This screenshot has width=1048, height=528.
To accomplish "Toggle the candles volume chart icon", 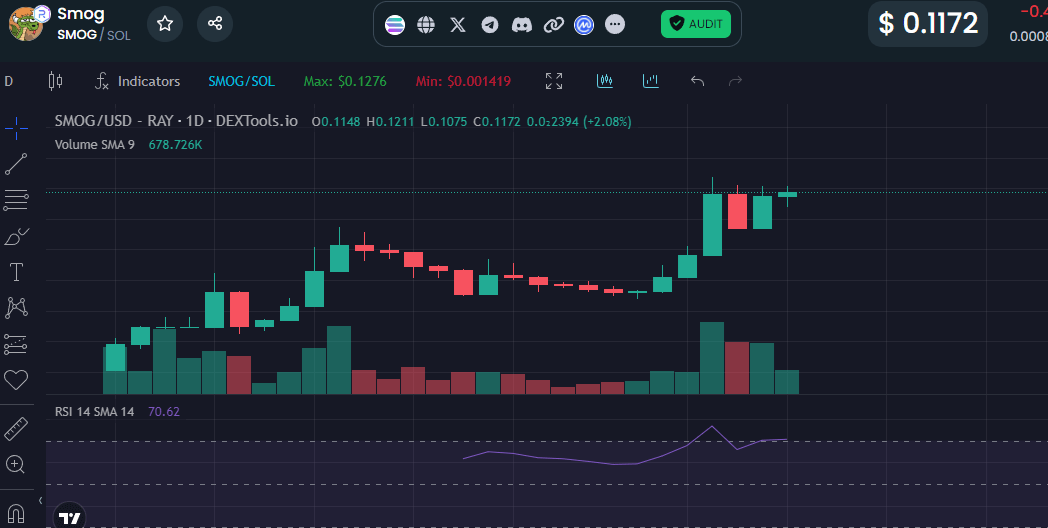I will point(605,82).
